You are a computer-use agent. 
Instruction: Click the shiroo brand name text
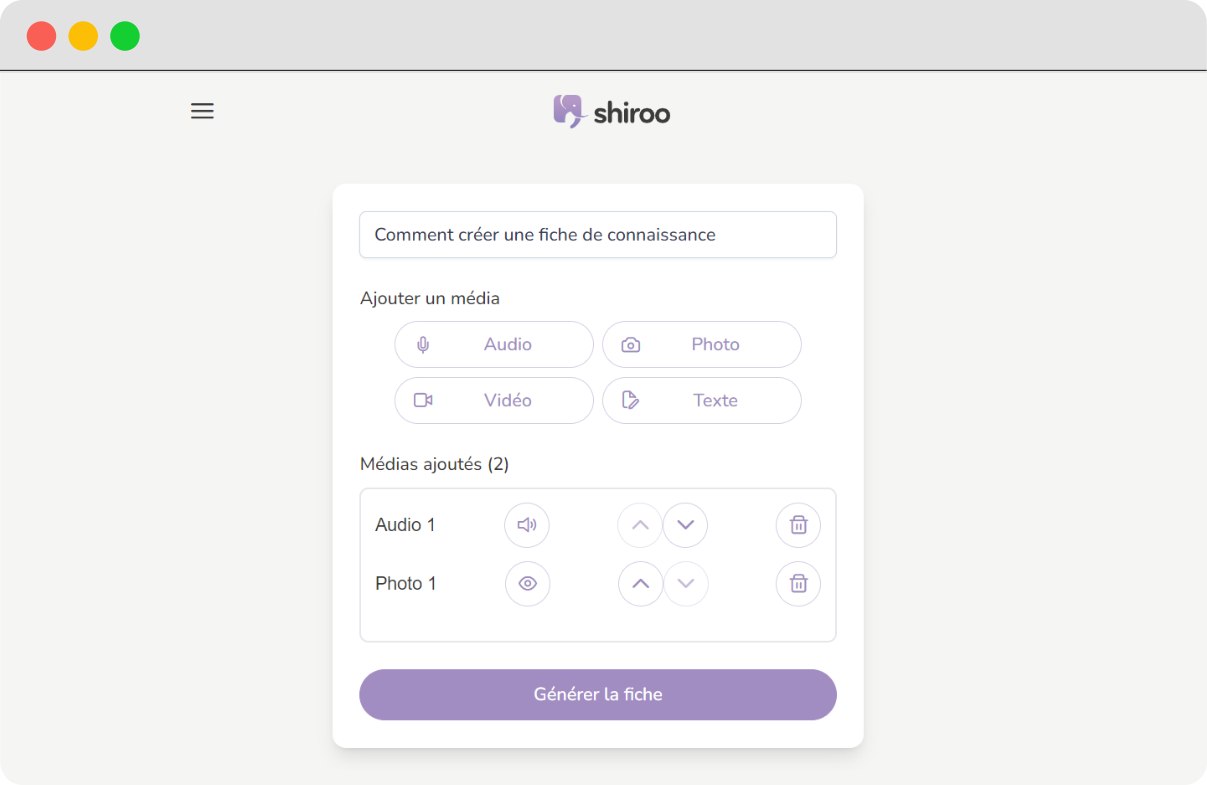(632, 113)
